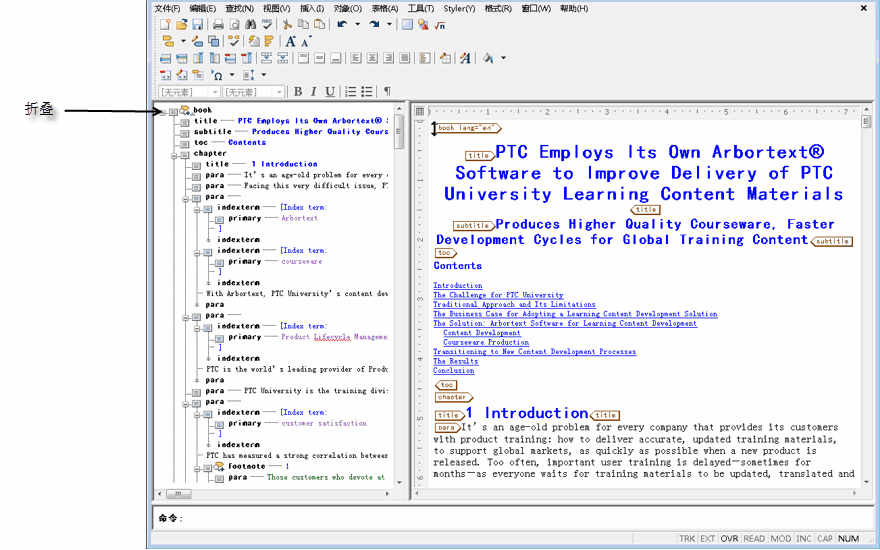Open the Conclusion link
This screenshot has height=550, width=880.
tap(453, 371)
